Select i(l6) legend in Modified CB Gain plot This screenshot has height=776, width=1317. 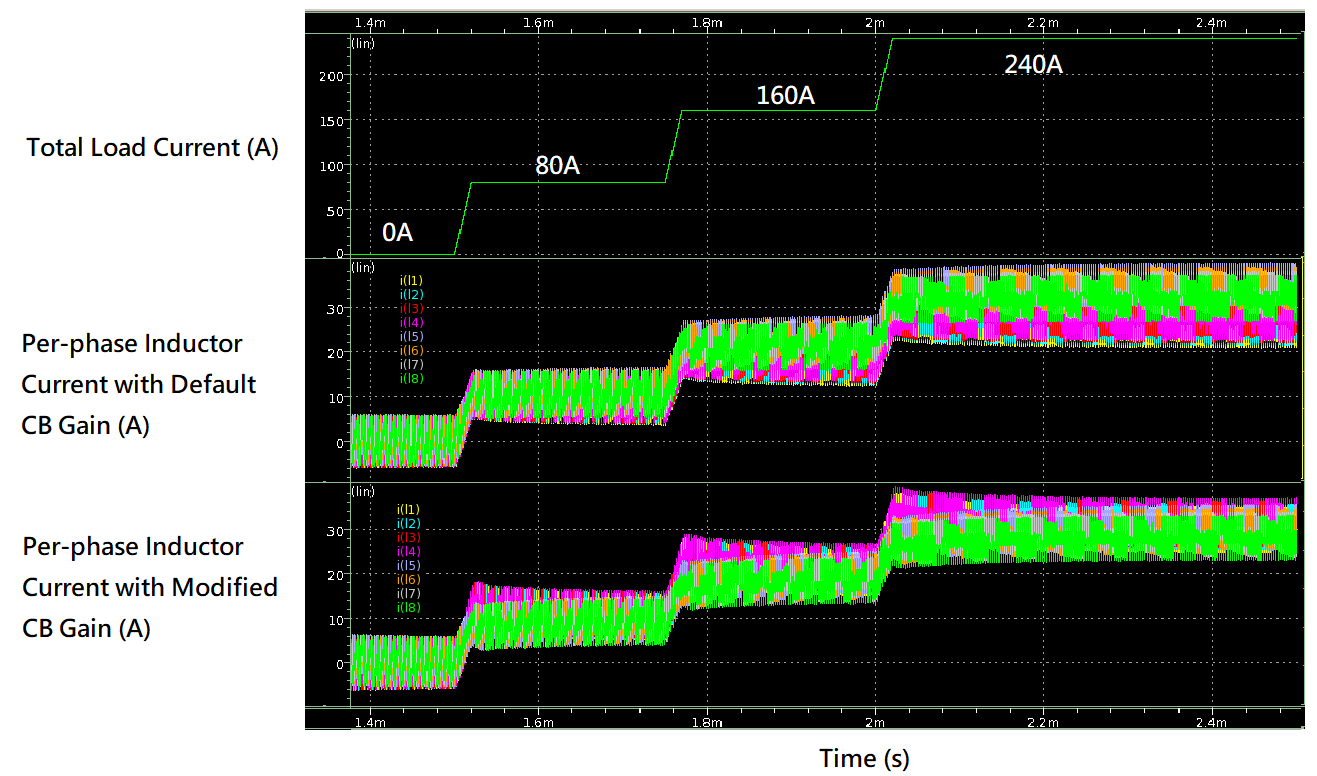409,580
